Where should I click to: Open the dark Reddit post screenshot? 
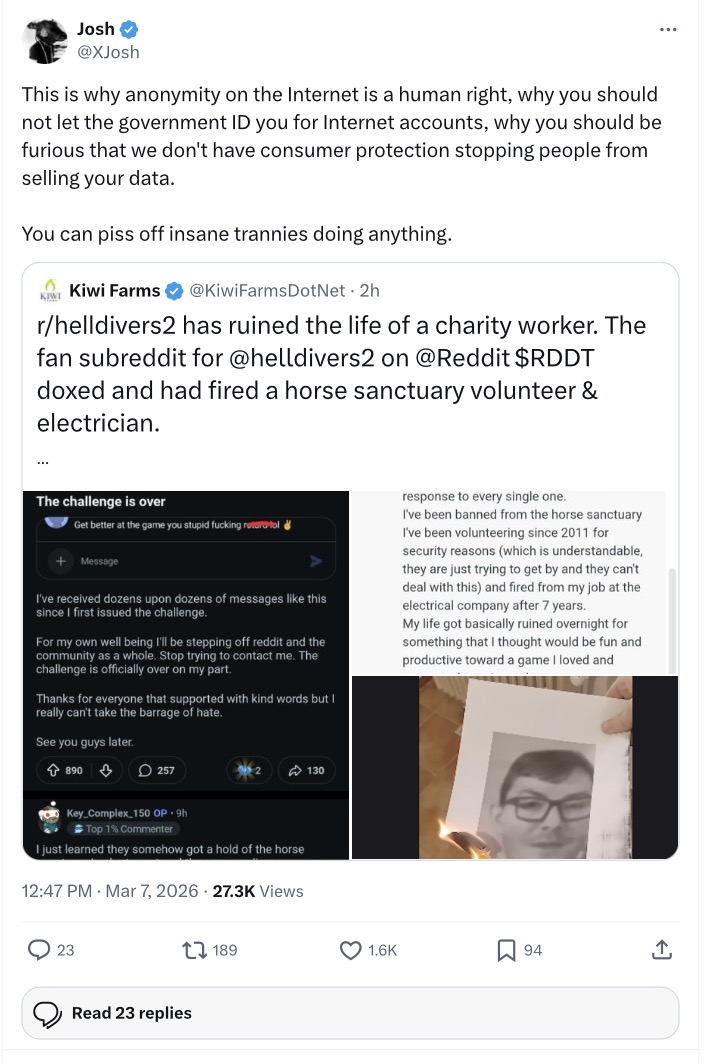coord(186,674)
